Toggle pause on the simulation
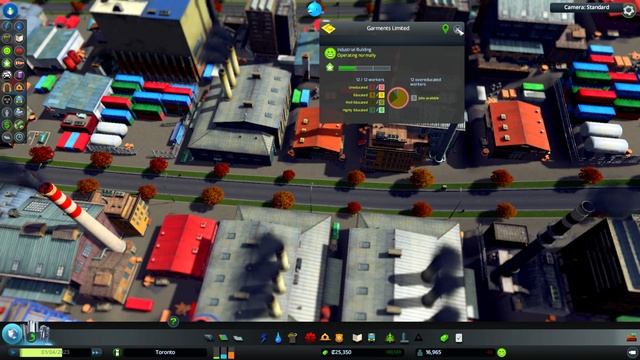The width and height of the screenshot is (640, 360). [13, 352]
